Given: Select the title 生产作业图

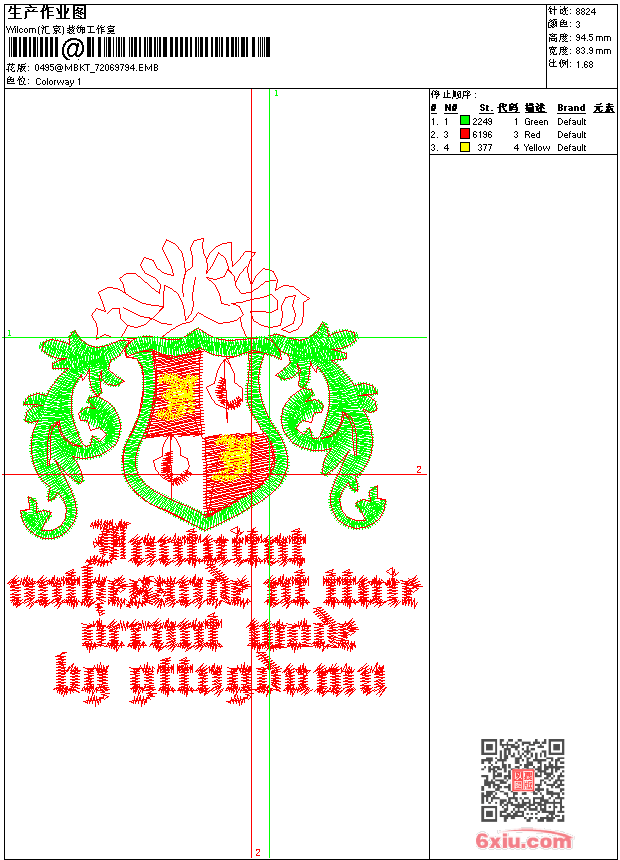Looking at the screenshot, I should (47, 13).
